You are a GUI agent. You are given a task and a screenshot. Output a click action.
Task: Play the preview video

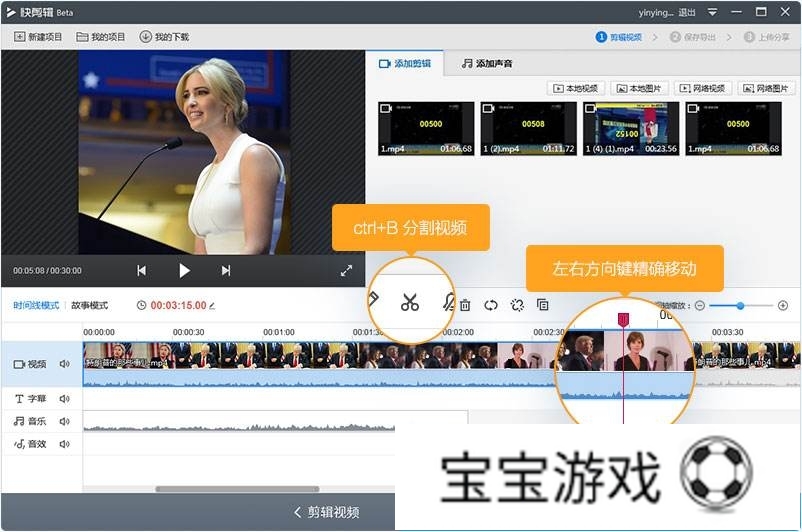[184, 271]
